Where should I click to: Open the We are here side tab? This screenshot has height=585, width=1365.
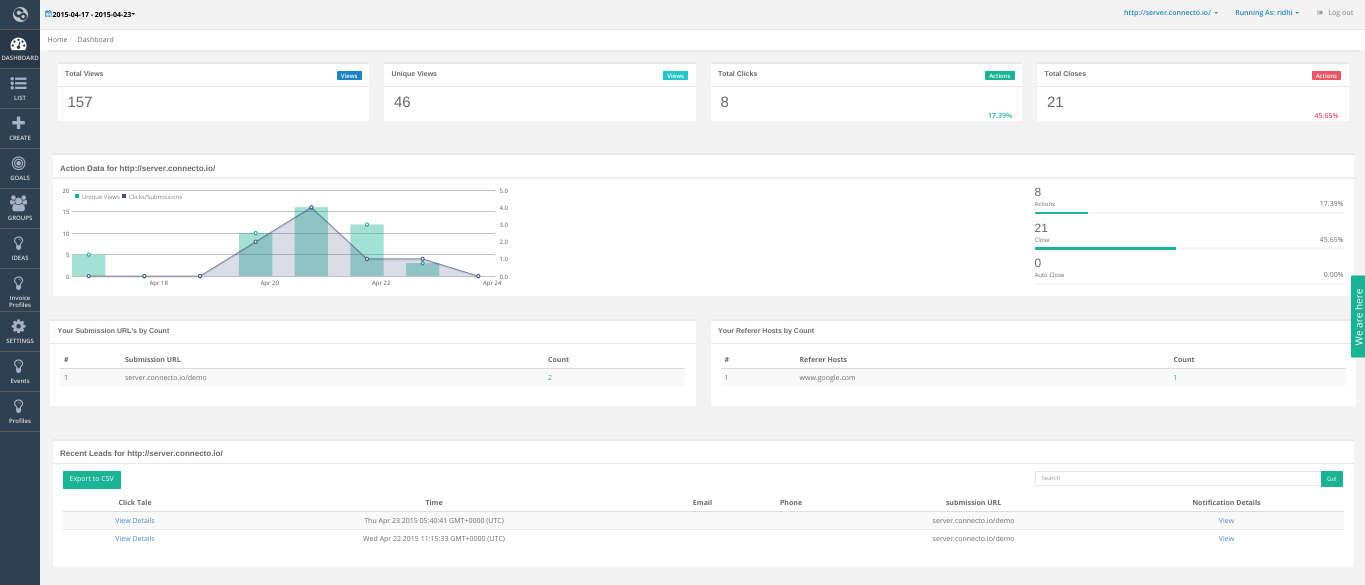[x=1358, y=316]
